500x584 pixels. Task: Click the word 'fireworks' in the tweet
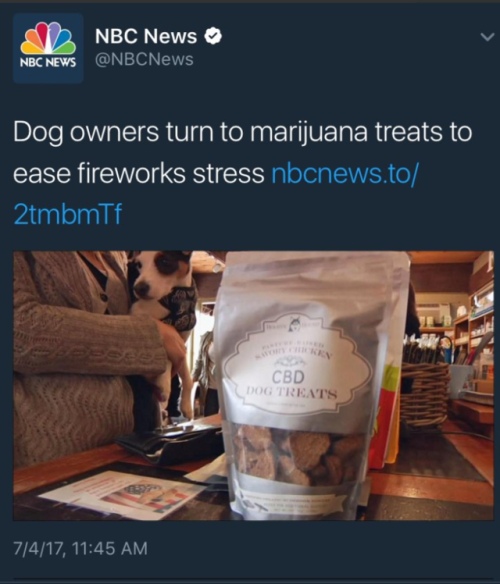tap(132, 174)
